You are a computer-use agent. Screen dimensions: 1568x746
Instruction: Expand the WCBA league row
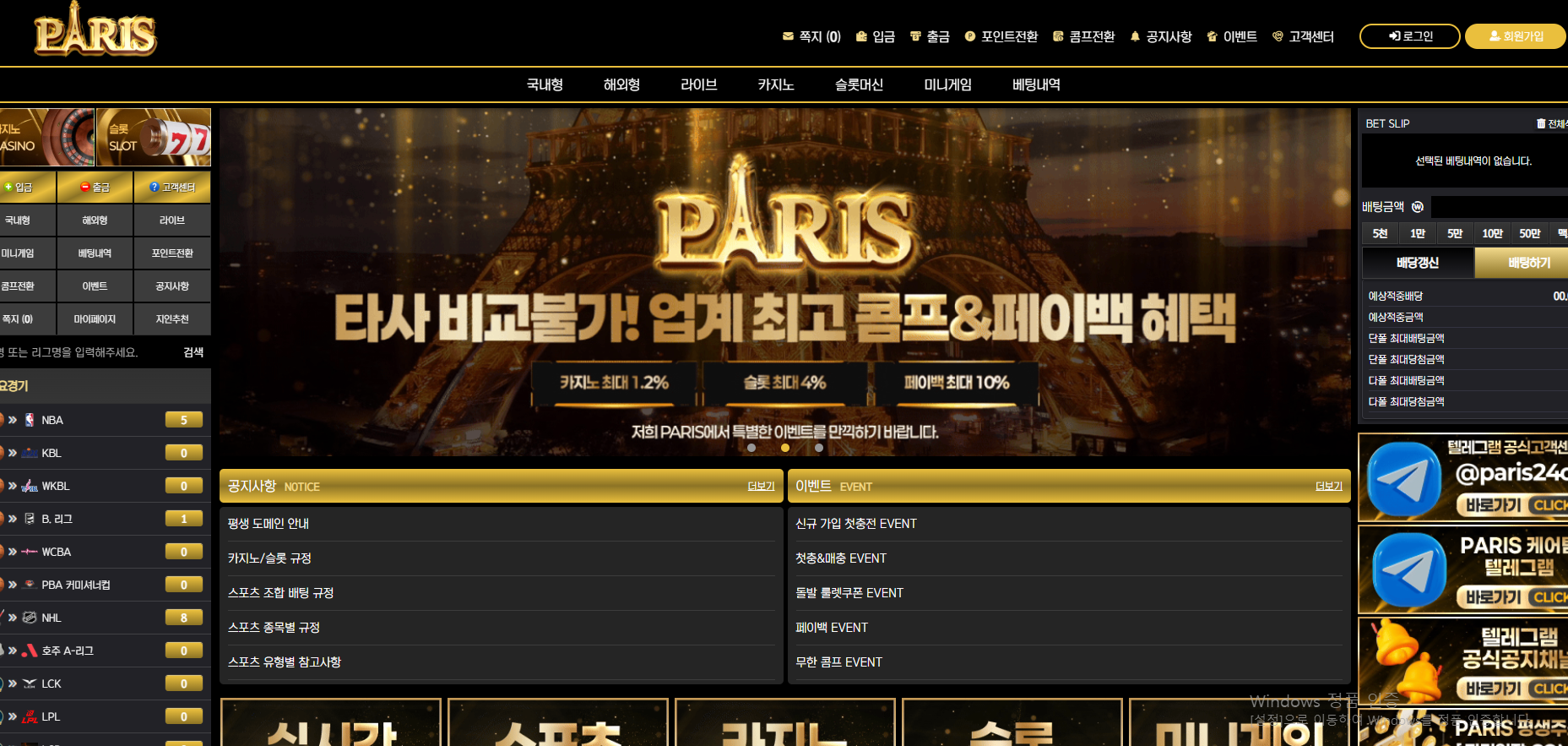coord(104,552)
